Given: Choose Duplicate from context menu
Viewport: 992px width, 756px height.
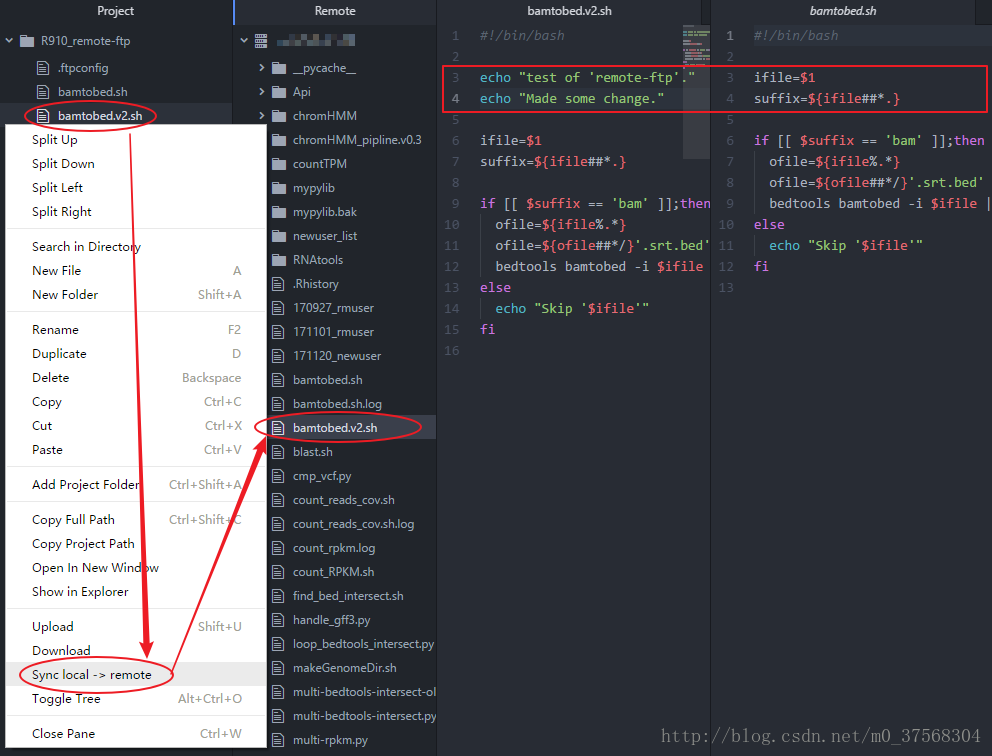Looking at the screenshot, I should [x=136, y=354].
